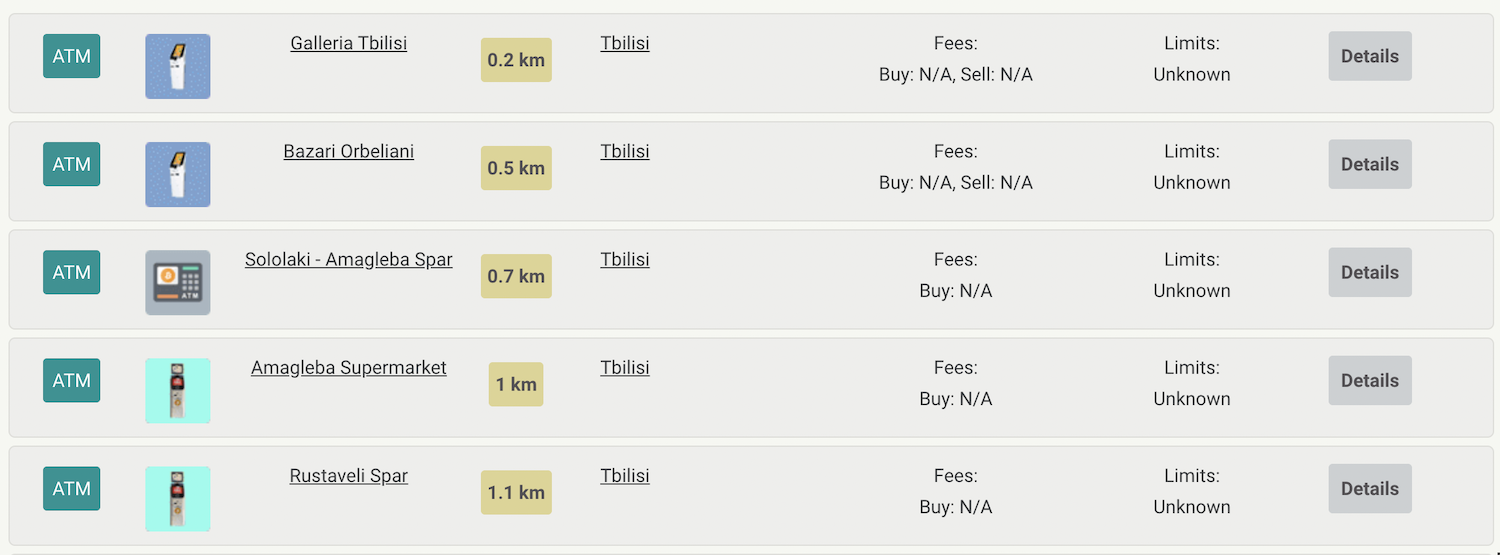This screenshot has height=555, width=1500.
Task: Click the Rustaveli Spar kiosk icon
Action: point(177,498)
